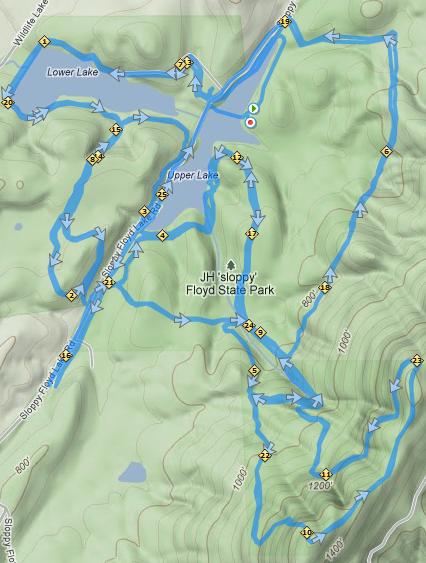Click the green start marker icon
Image resolution: width=426 pixels, height=563 pixels.
(x=253, y=108)
